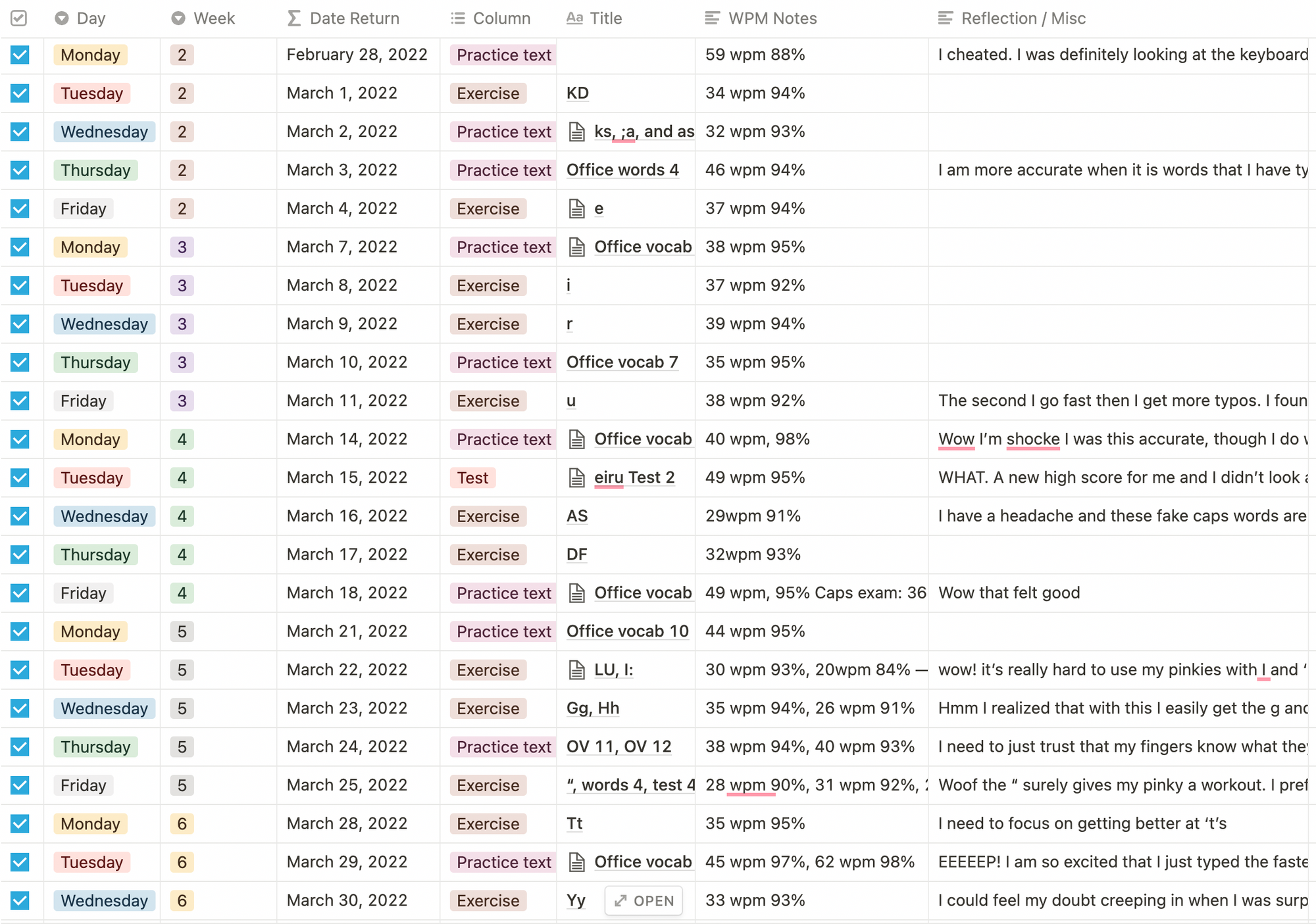Click the Day column select-type icon
Image resolution: width=1316 pixels, height=924 pixels.
(x=62, y=18)
